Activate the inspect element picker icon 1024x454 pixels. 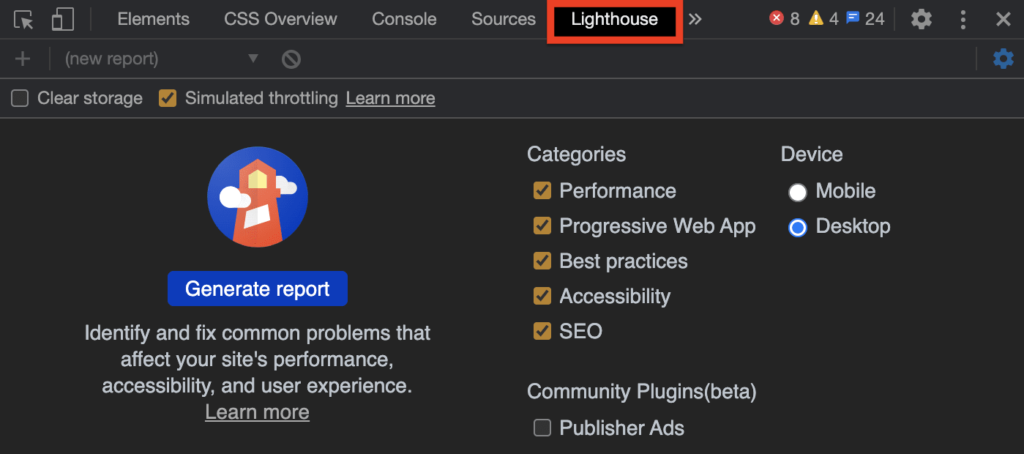pyautogui.click(x=24, y=20)
